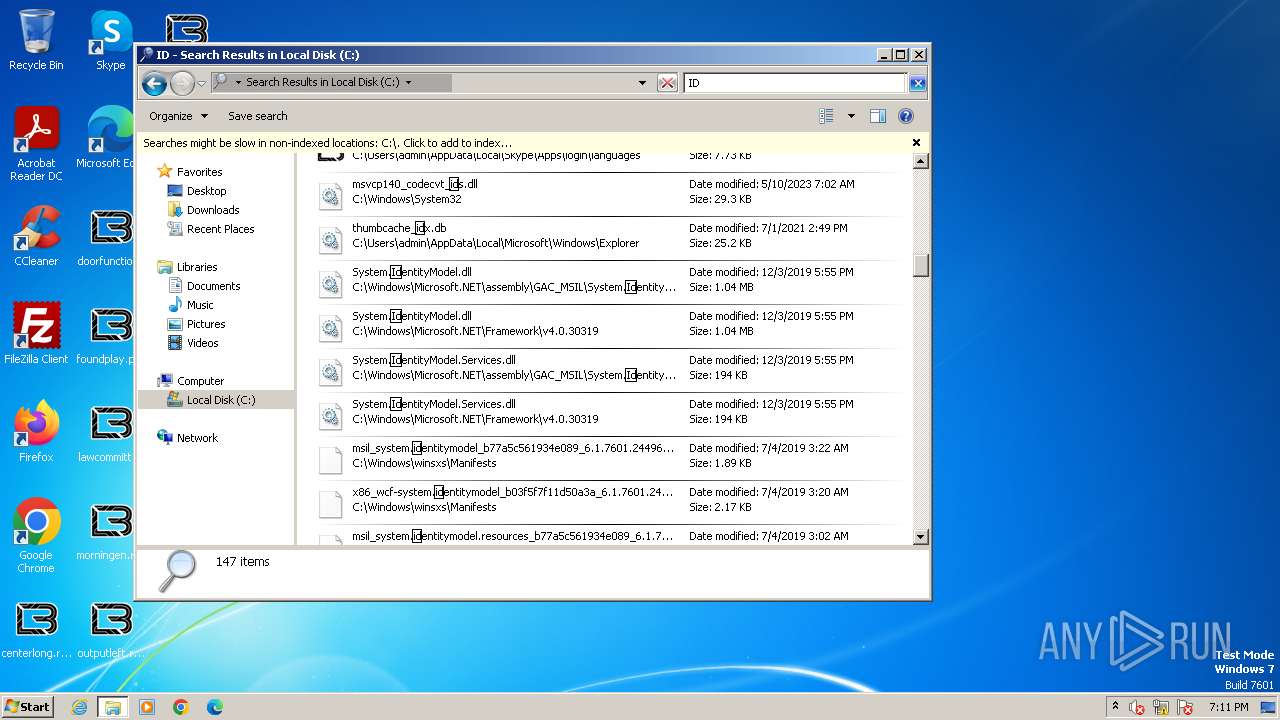This screenshot has width=1280, height=720.
Task: Open the Pictures library
Action: [x=206, y=324]
